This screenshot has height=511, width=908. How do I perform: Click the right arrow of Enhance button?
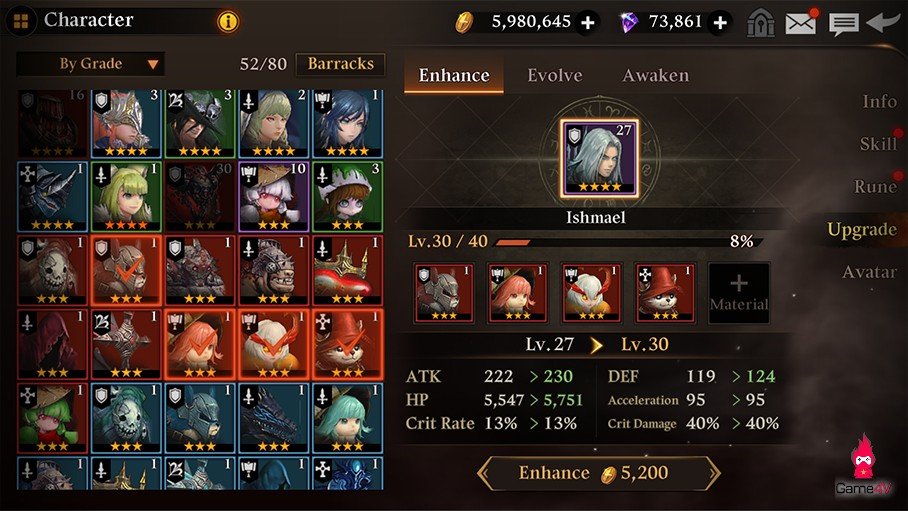[713, 473]
